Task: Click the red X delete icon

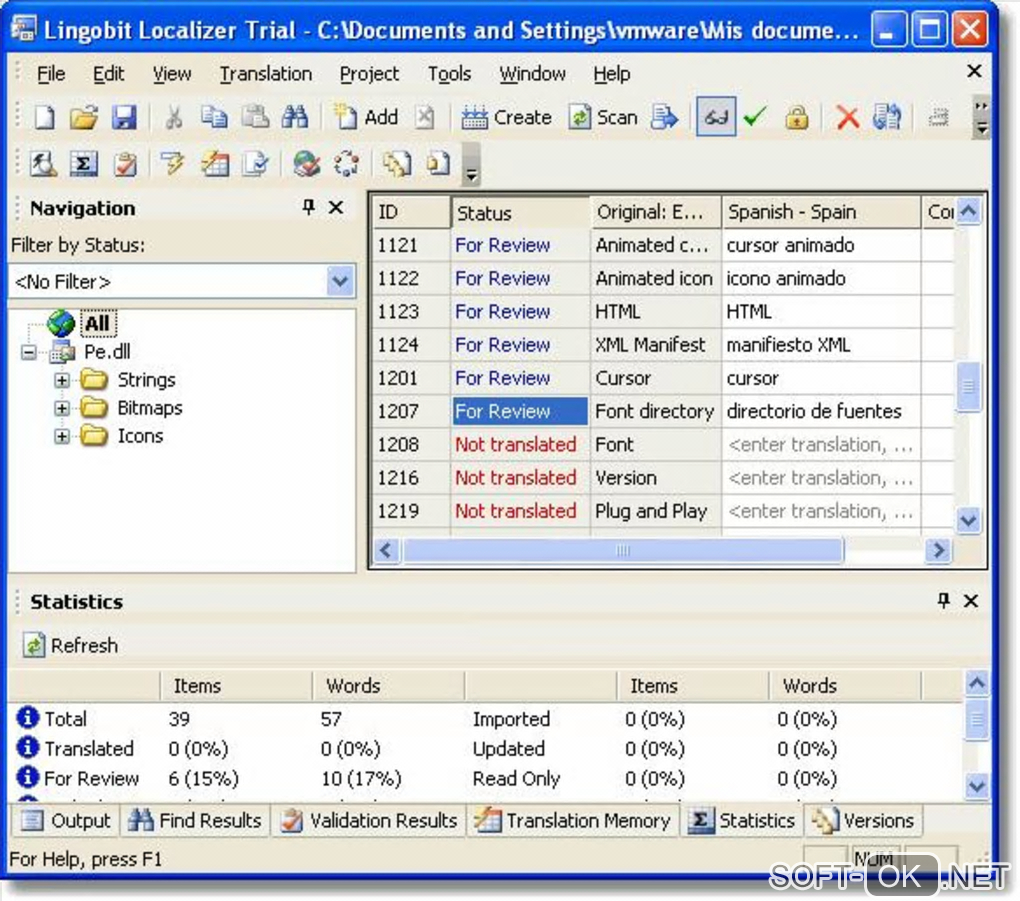Action: click(x=847, y=118)
